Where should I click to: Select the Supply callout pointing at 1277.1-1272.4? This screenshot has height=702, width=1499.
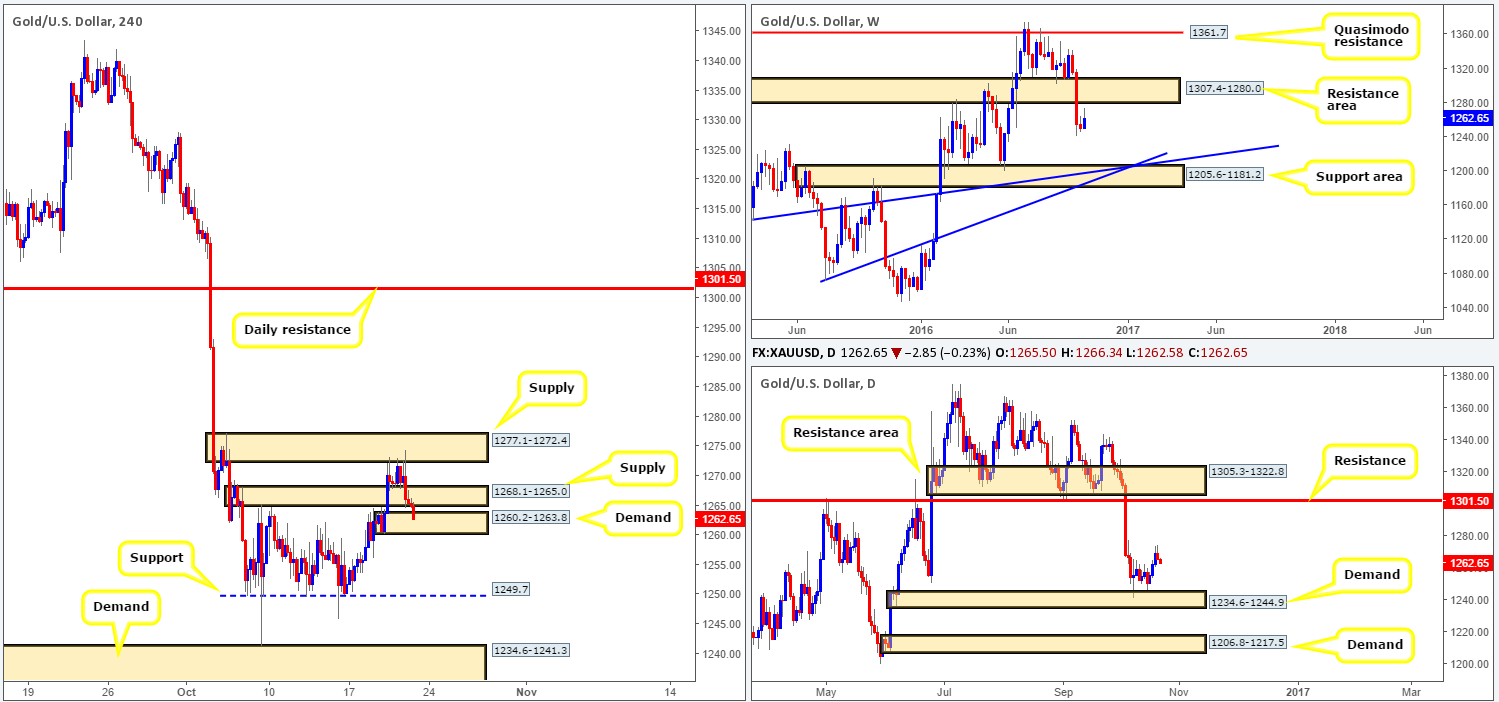(x=552, y=386)
